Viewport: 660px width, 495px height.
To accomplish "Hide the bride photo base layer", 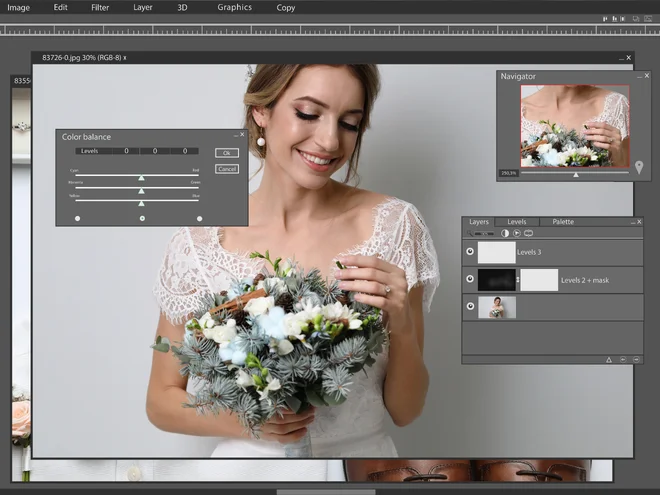I will pos(470,307).
